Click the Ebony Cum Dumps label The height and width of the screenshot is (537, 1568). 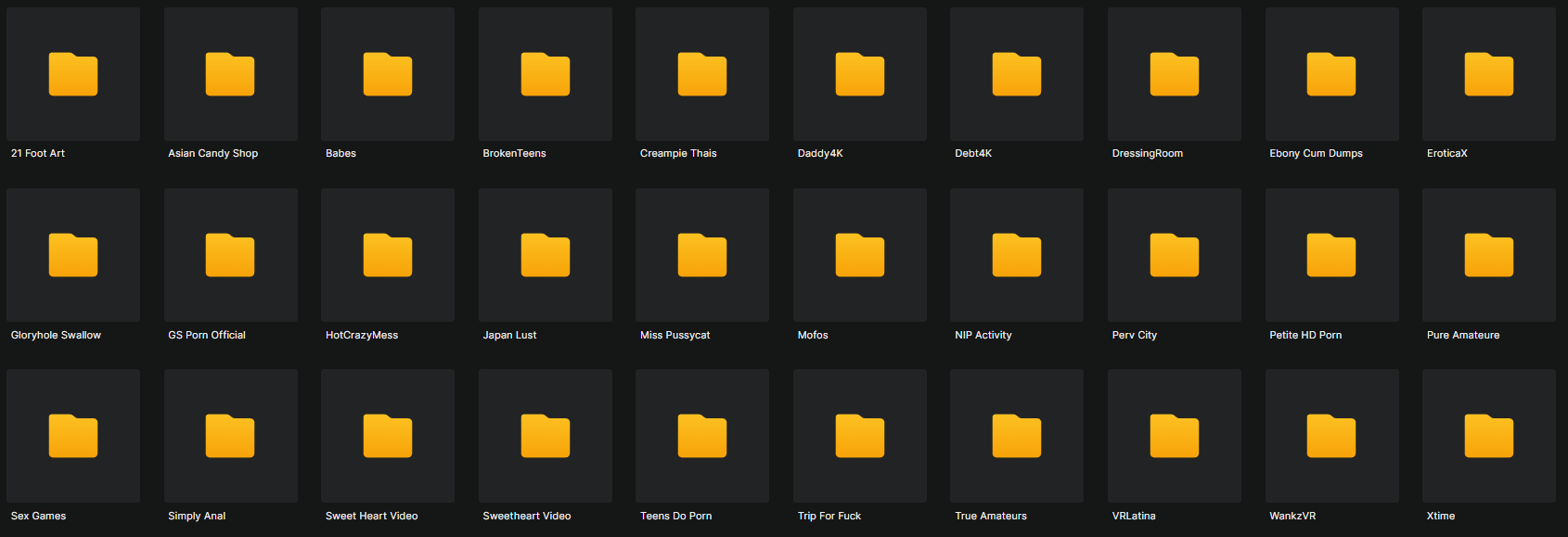coord(1316,154)
